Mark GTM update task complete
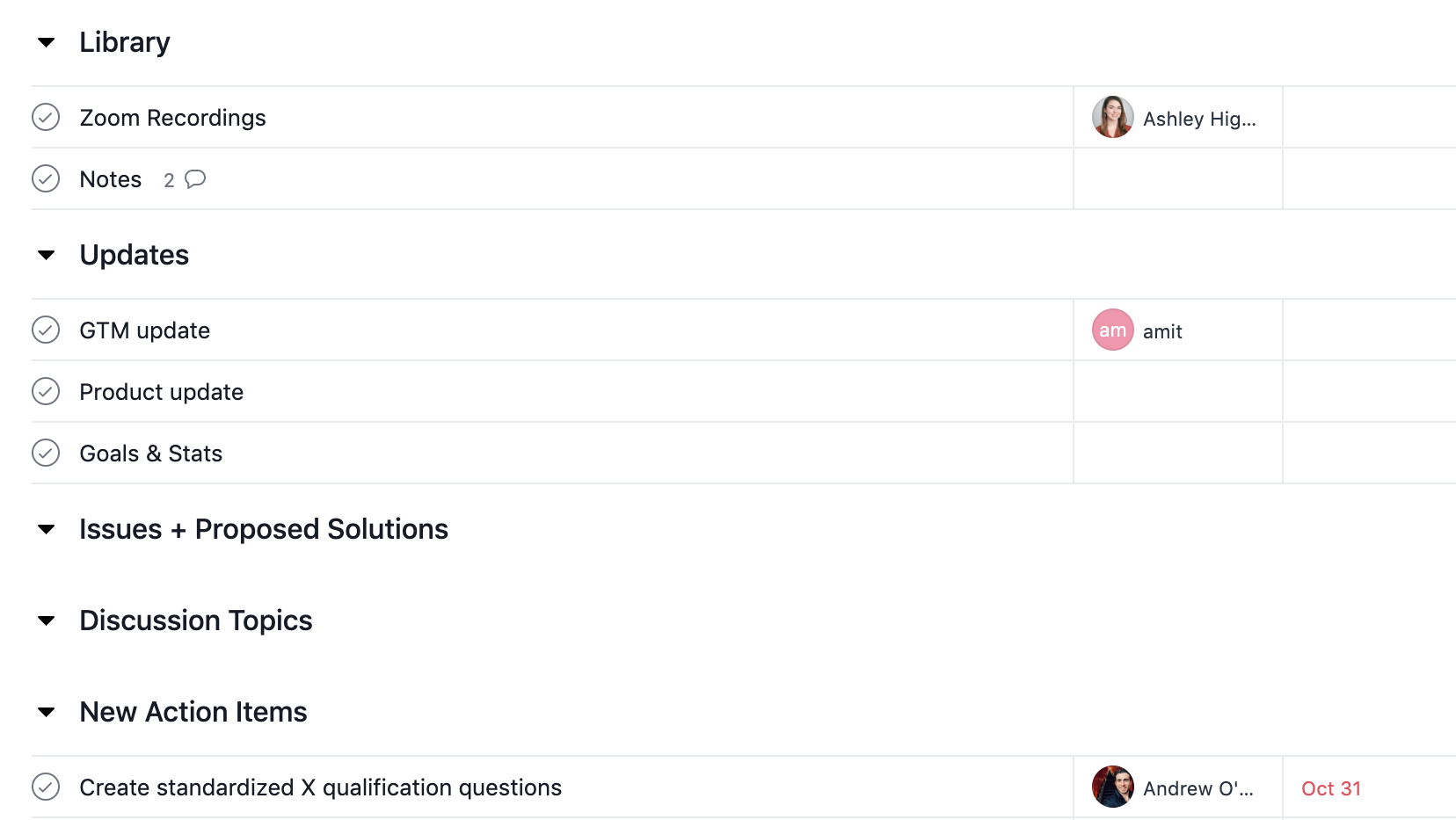This screenshot has width=1456, height=820. (46, 330)
